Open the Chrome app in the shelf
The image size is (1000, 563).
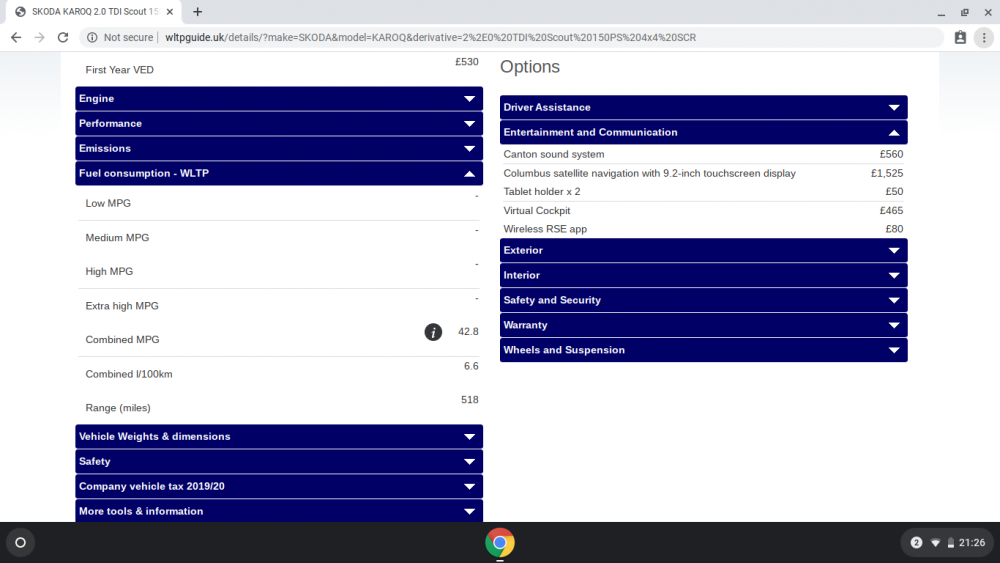499,543
